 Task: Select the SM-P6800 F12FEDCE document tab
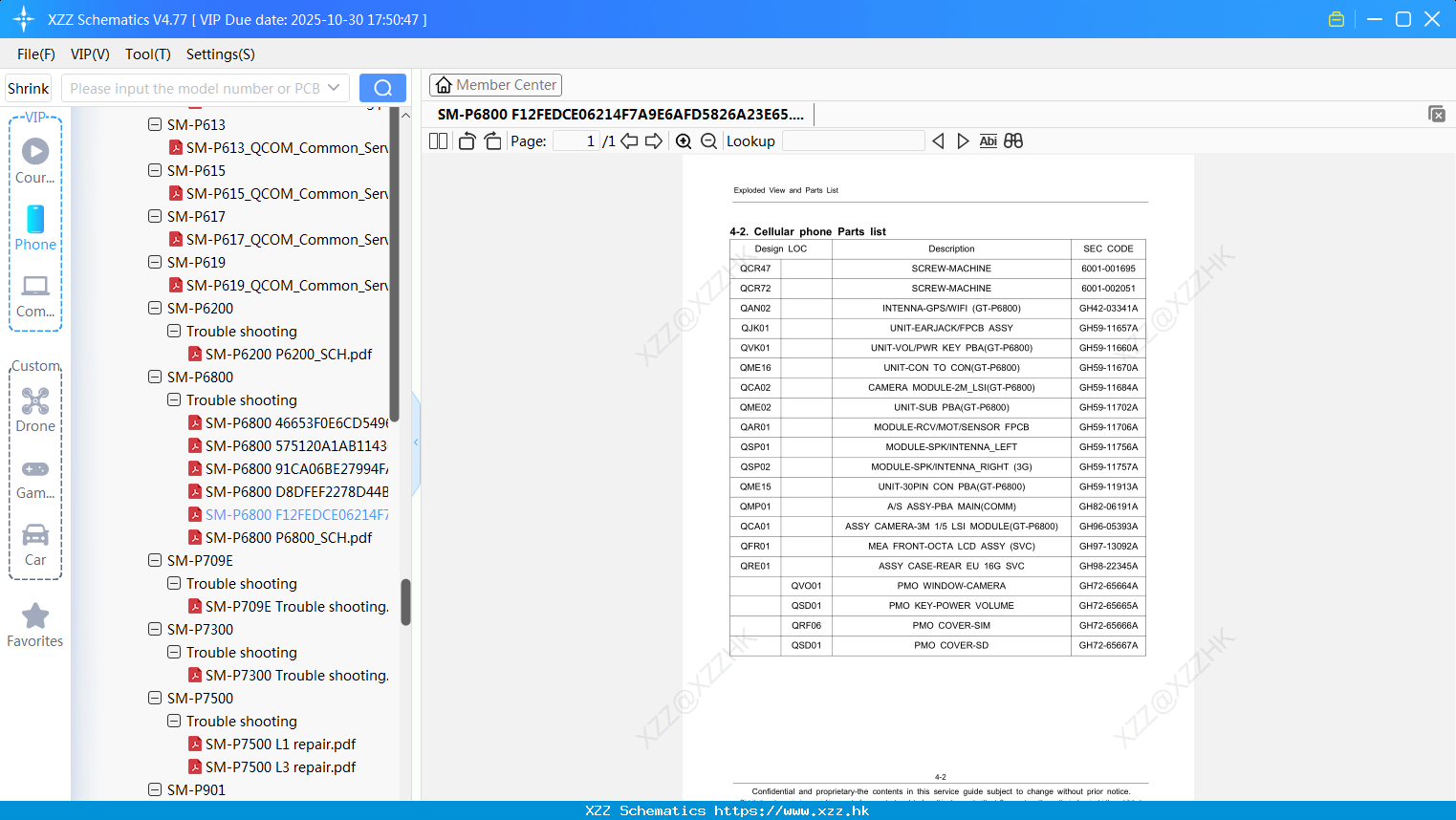(620, 115)
